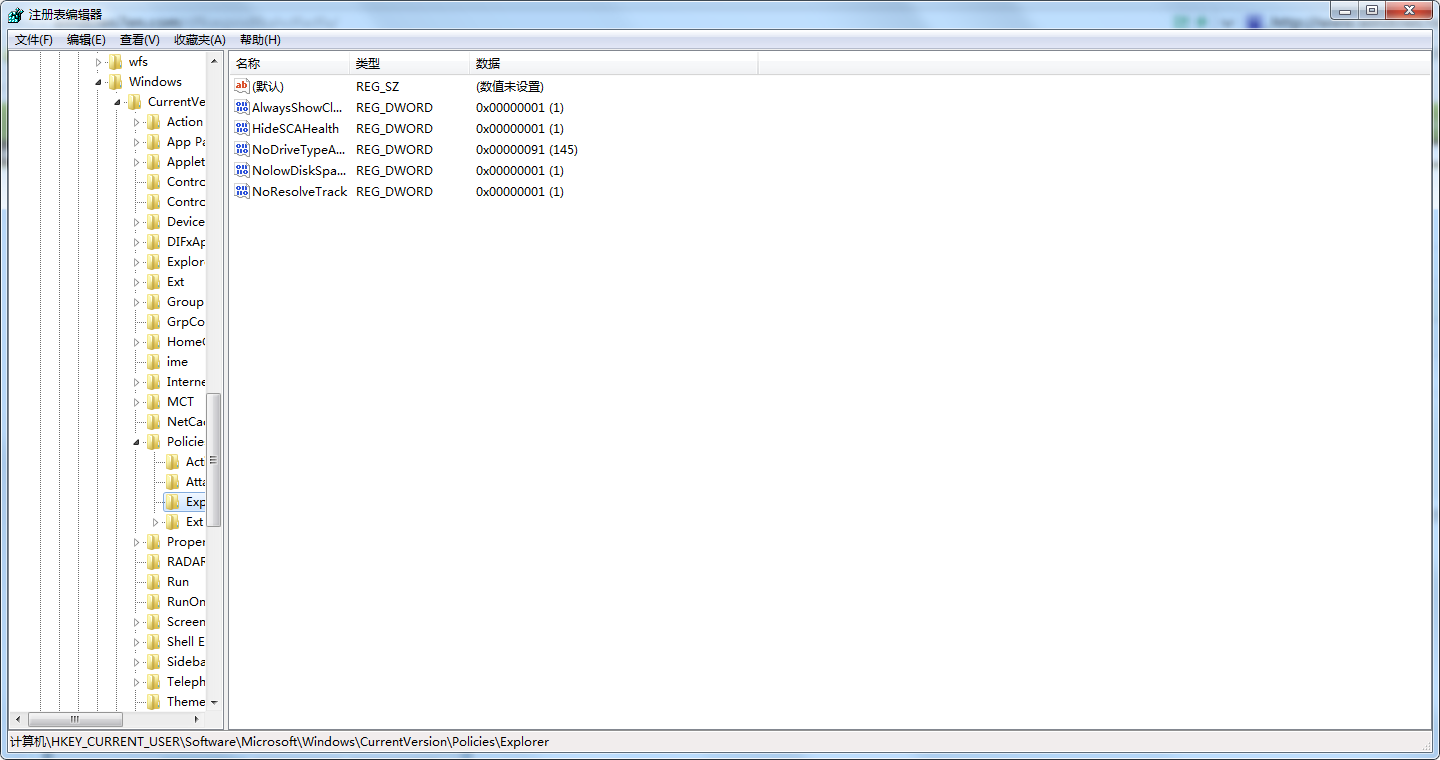
Task: Open the 查看(V) menu
Action: pos(139,40)
